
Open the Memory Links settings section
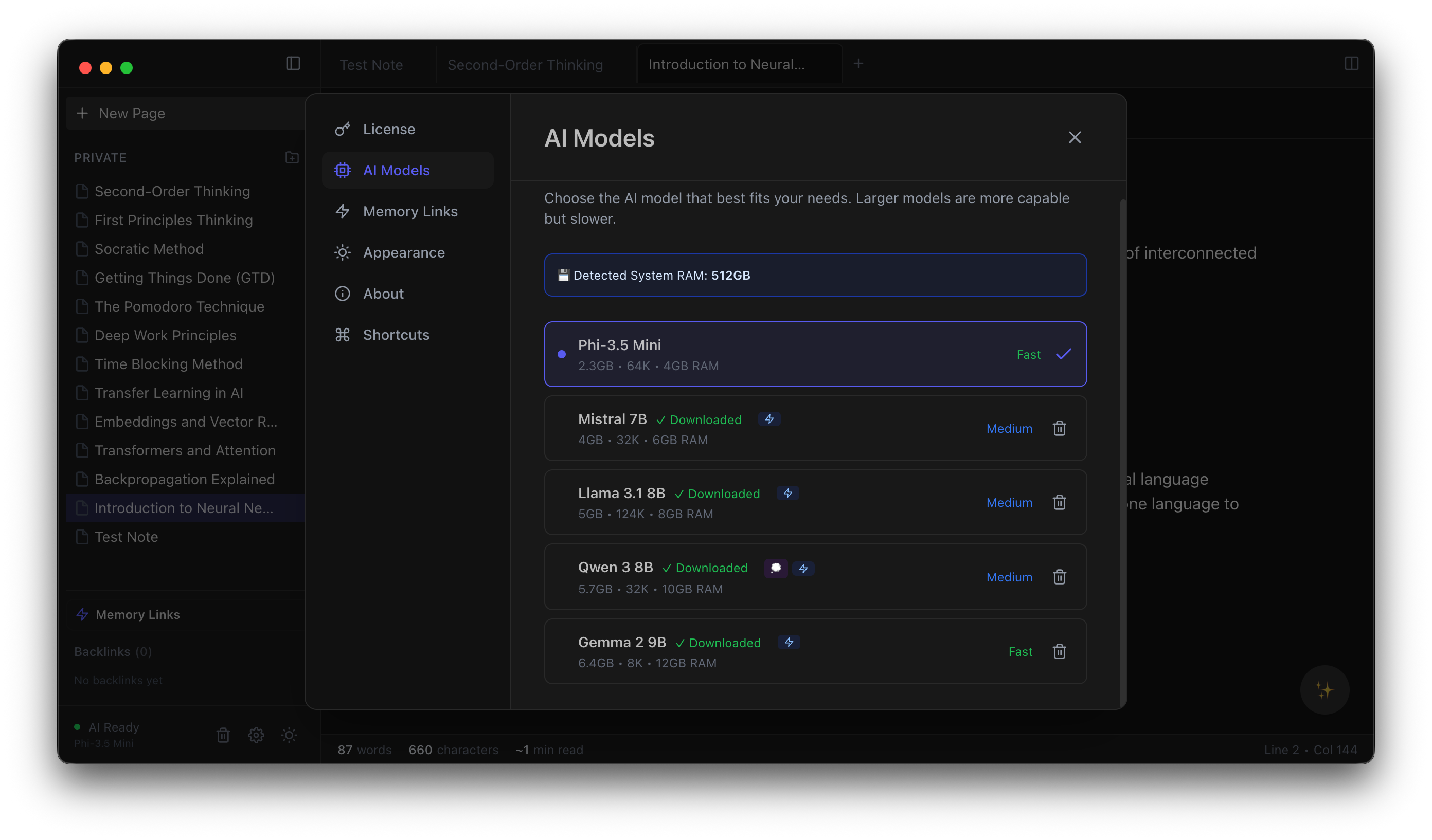pyautogui.click(x=409, y=211)
